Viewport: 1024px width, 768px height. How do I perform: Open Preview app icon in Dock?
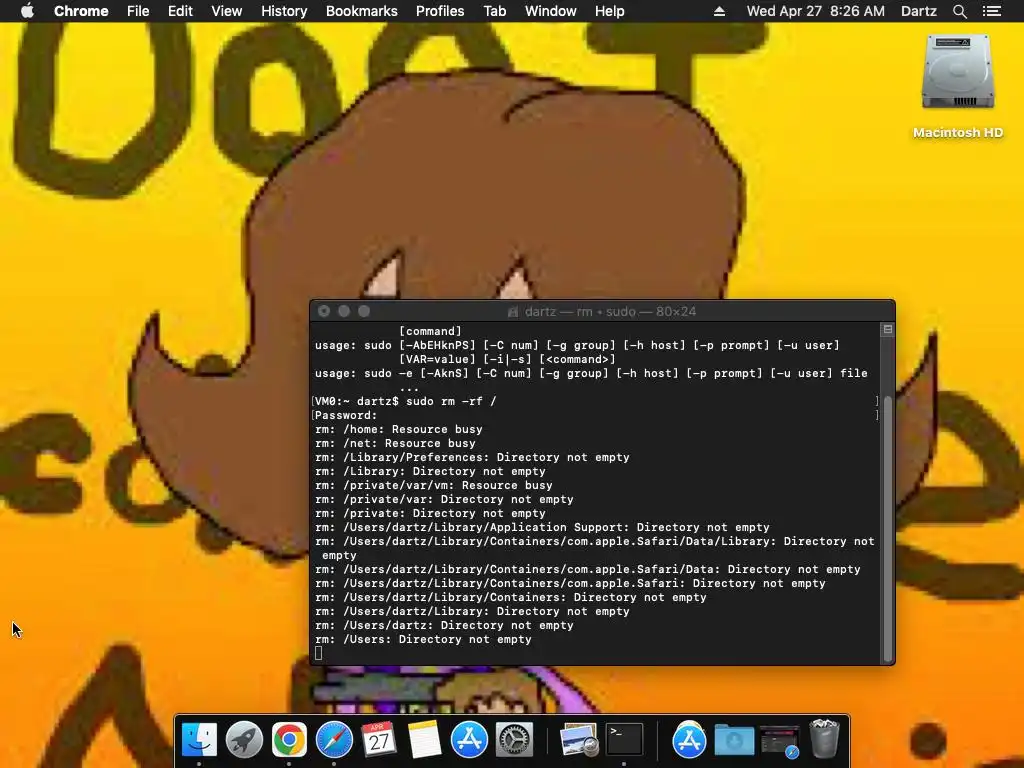[x=579, y=740]
